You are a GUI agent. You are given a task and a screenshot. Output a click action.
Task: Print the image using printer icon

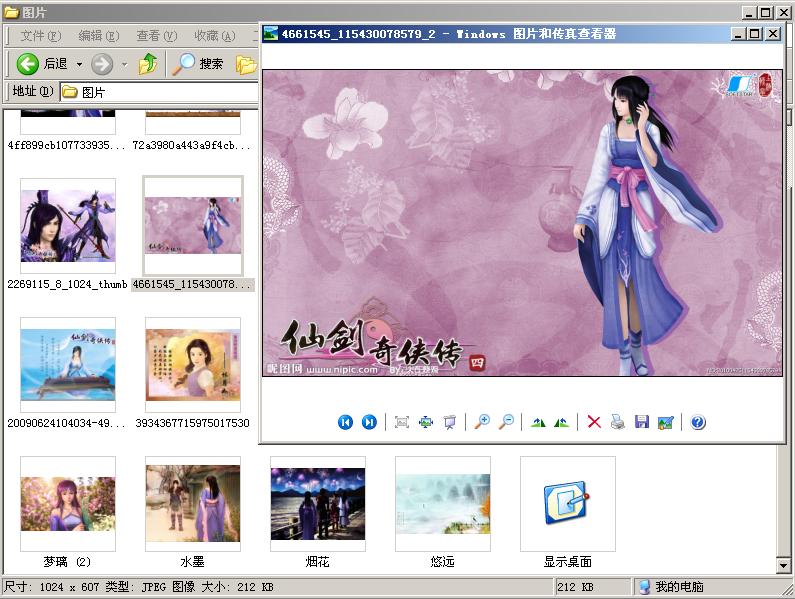(618, 422)
